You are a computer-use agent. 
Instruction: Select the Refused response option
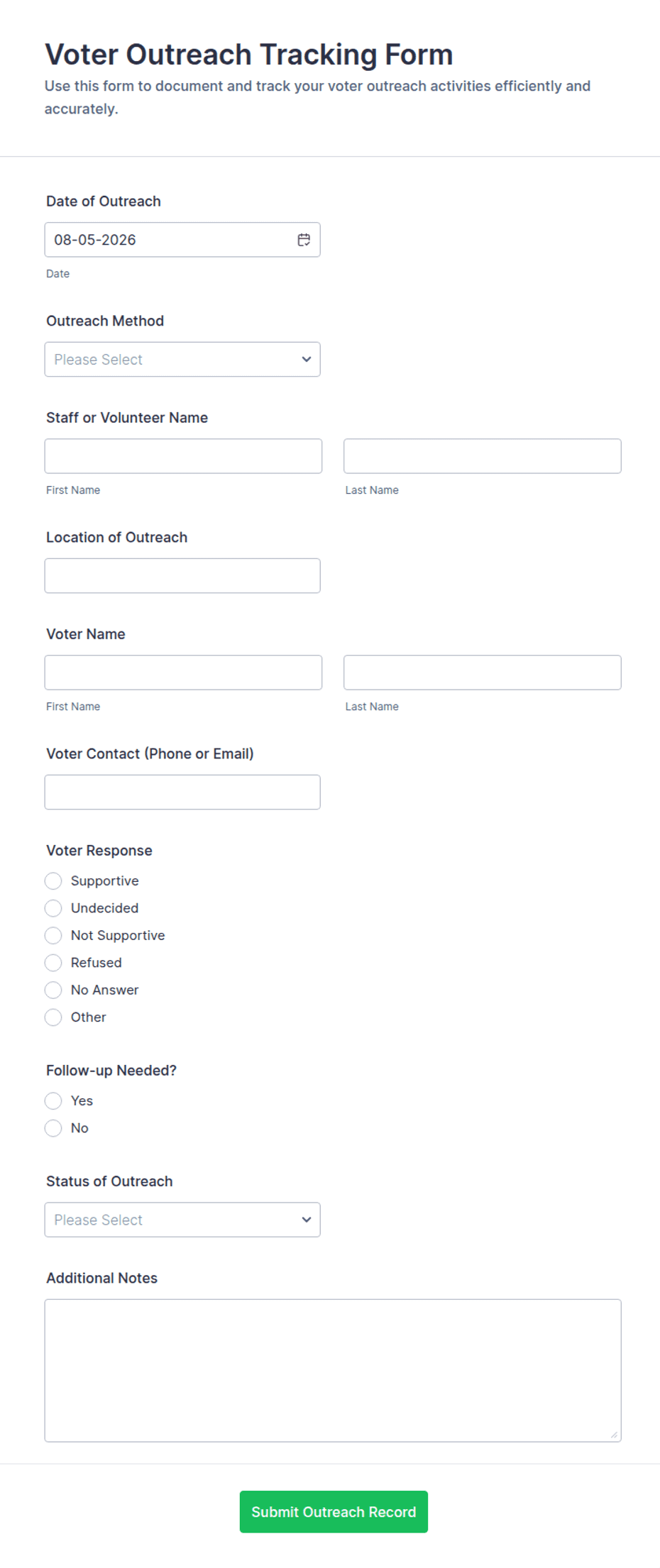(x=53, y=963)
